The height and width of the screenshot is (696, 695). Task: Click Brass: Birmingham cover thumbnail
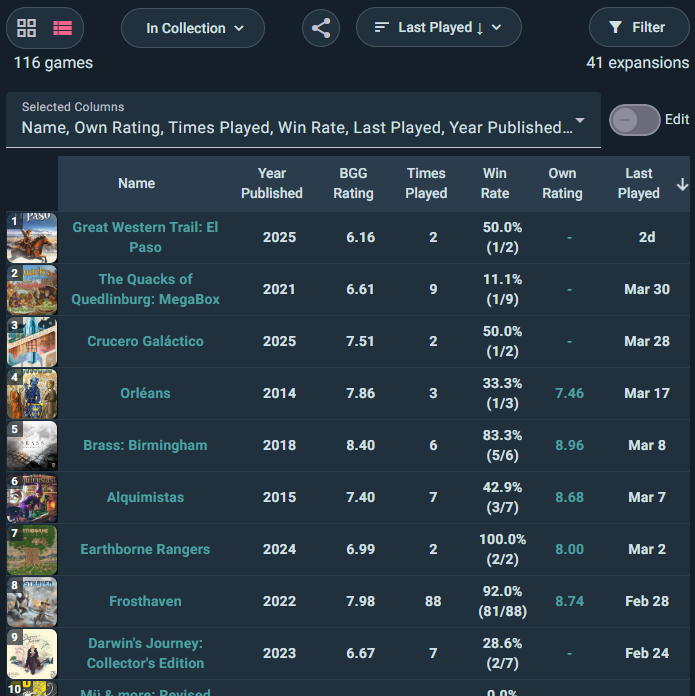click(x=32, y=446)
